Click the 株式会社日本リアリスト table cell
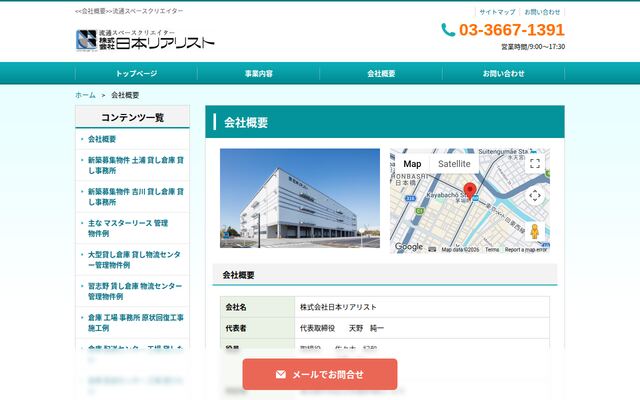The width and height of the screenshot is (640, 400). [422, 307]
